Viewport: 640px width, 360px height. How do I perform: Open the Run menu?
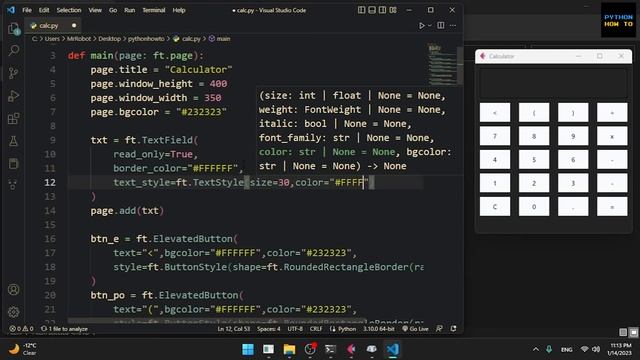pyautogui.click(x=129, y=10)
